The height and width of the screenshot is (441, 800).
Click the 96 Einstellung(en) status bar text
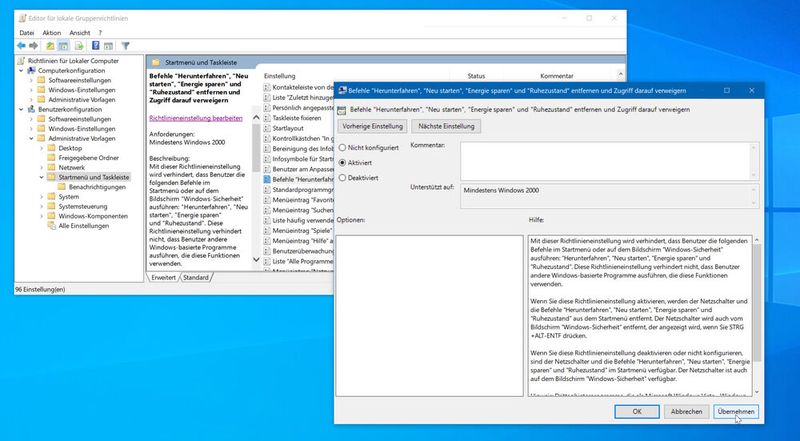(x=40, y=289)
